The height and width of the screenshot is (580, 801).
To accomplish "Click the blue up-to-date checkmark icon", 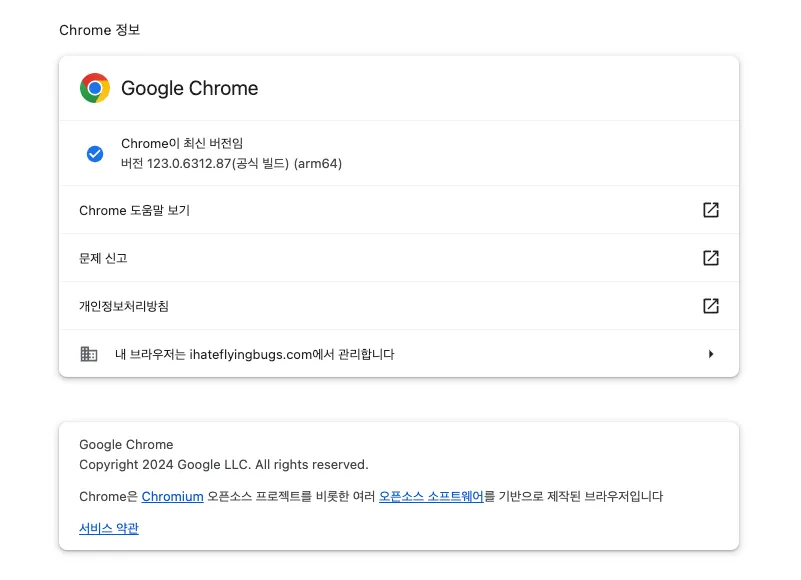I will [x=95, y=154].
